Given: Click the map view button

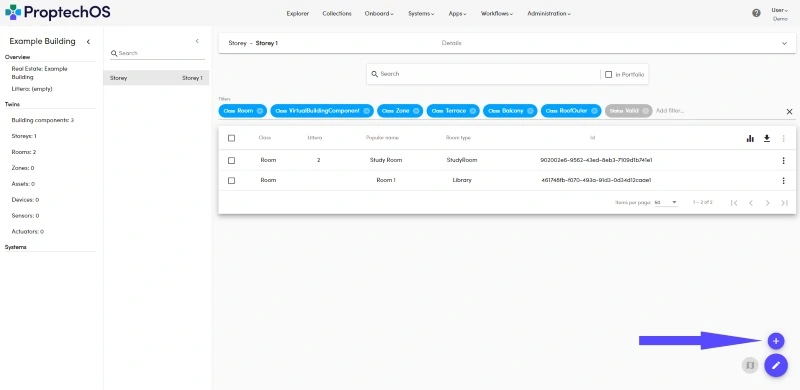Looking at the screenshot, I should [749, 365].
